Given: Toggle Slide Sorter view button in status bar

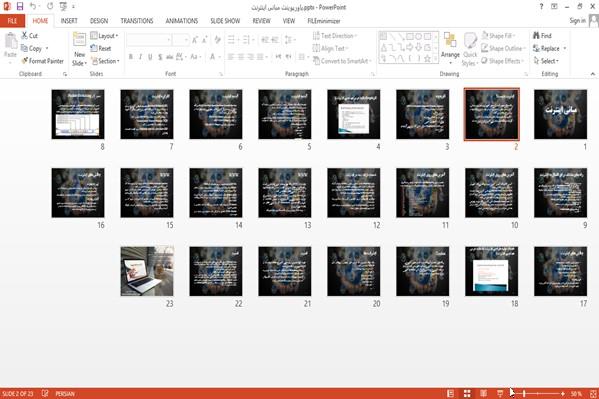Looking at the screenshot, I should point(467,393).
